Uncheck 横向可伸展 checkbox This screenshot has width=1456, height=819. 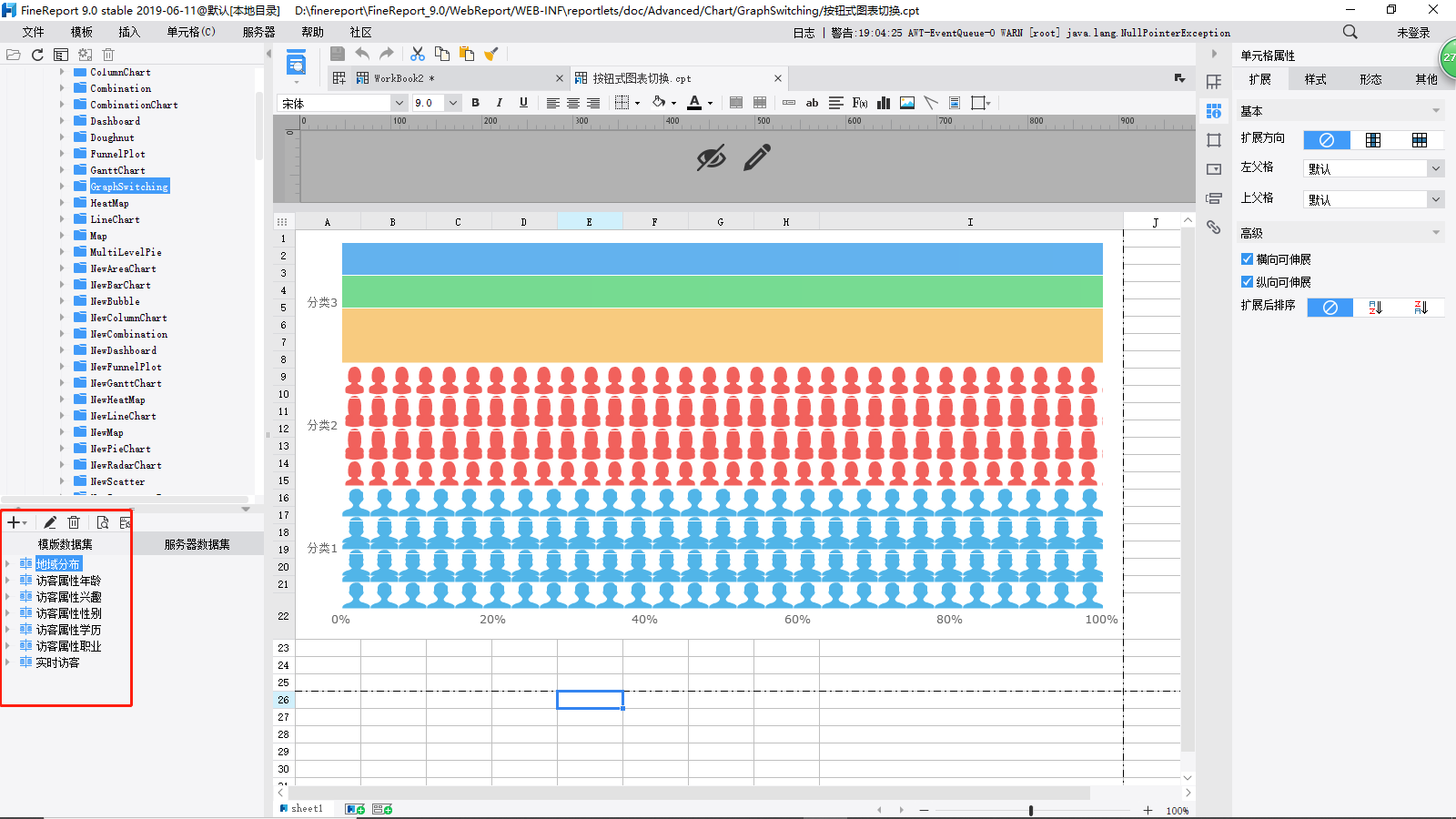pos(1248,259)
